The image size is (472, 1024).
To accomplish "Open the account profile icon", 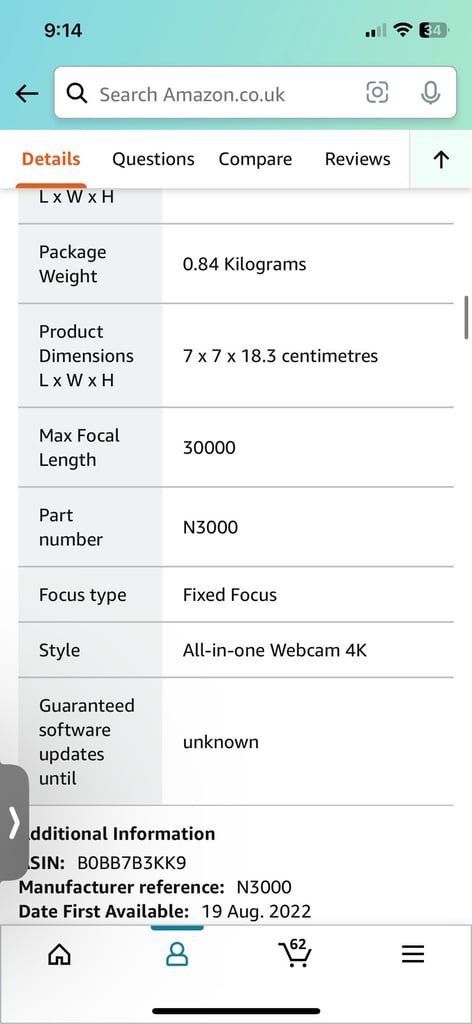I will pos(177,955).
